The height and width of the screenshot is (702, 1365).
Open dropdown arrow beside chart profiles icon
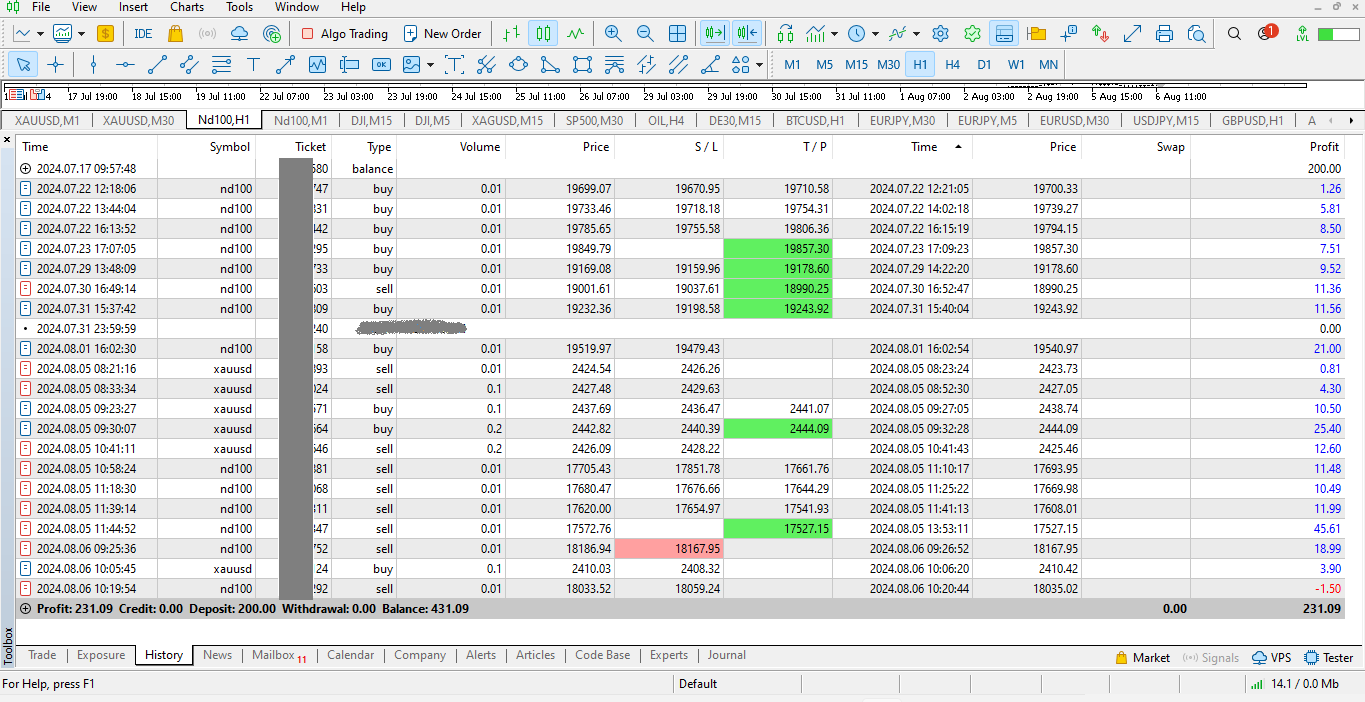pos(81,33)
